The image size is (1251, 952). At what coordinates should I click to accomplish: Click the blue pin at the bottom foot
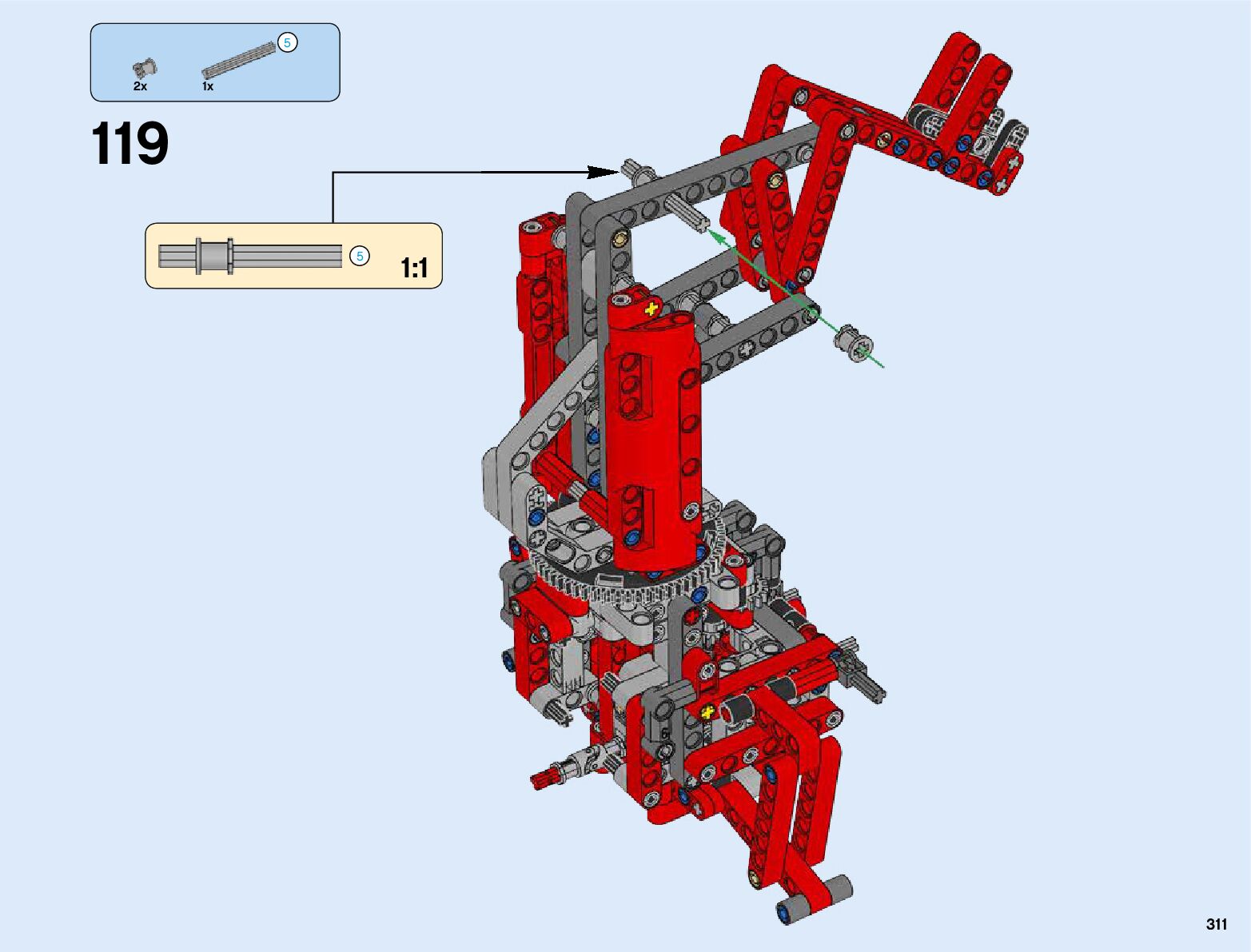coord(784,911)
